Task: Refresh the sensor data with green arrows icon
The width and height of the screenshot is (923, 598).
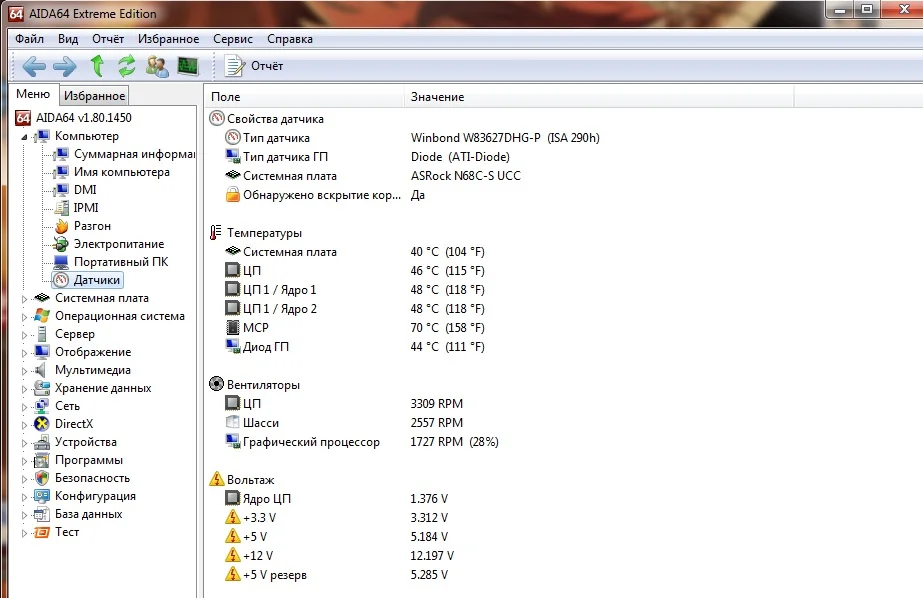Action: (x=127, y=66)
